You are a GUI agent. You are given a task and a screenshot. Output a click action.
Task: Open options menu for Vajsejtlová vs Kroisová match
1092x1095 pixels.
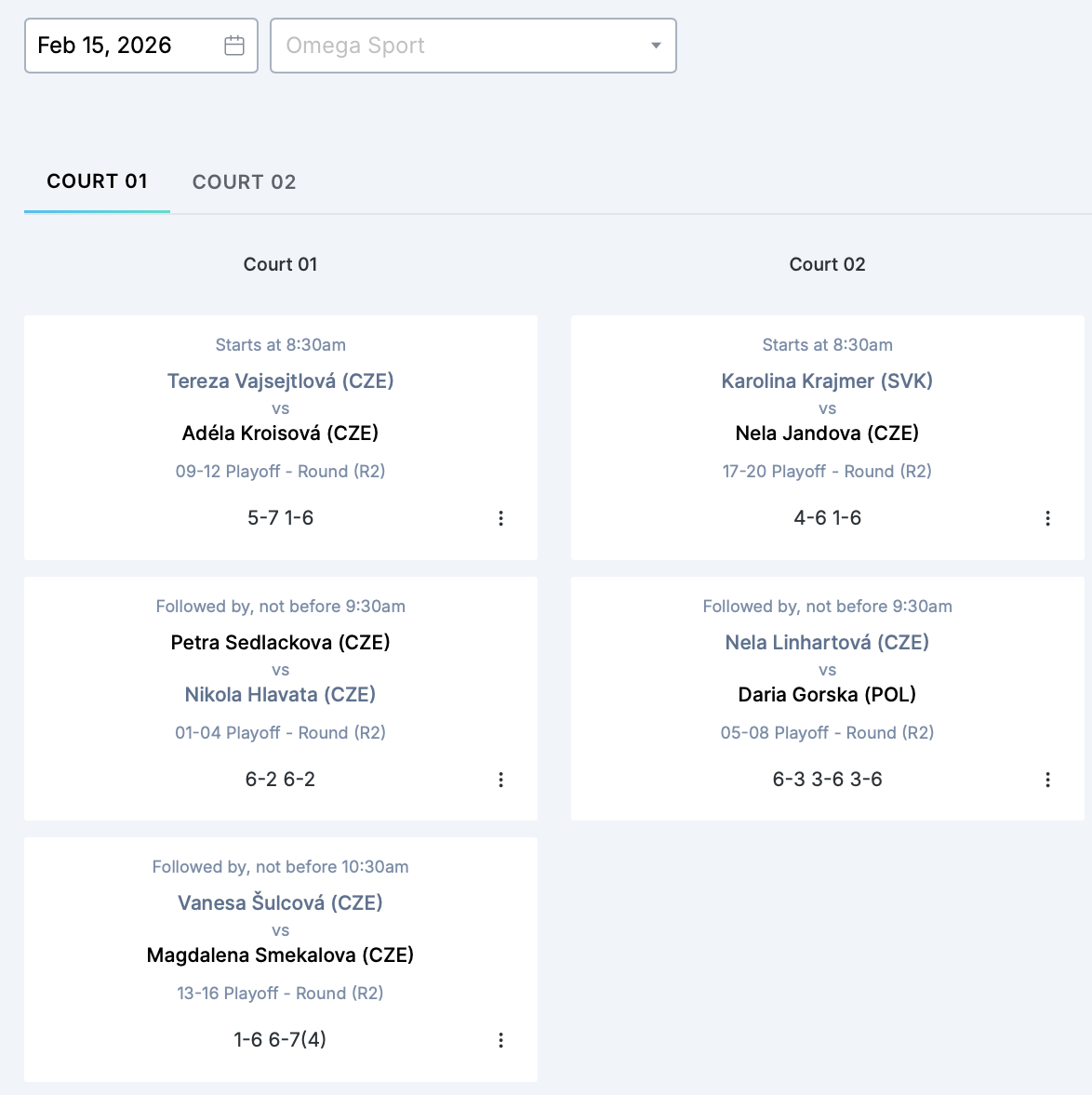500,518
